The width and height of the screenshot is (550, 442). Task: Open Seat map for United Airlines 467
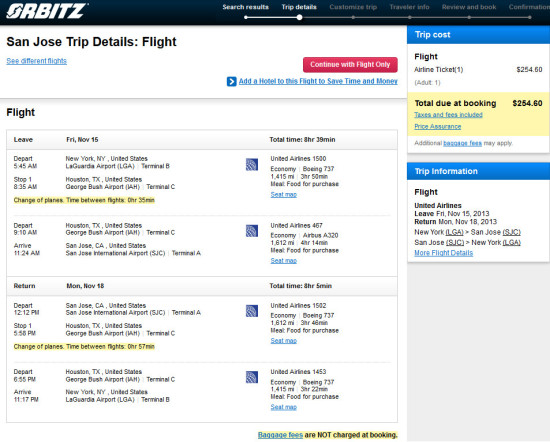click(x=283, y=261)
